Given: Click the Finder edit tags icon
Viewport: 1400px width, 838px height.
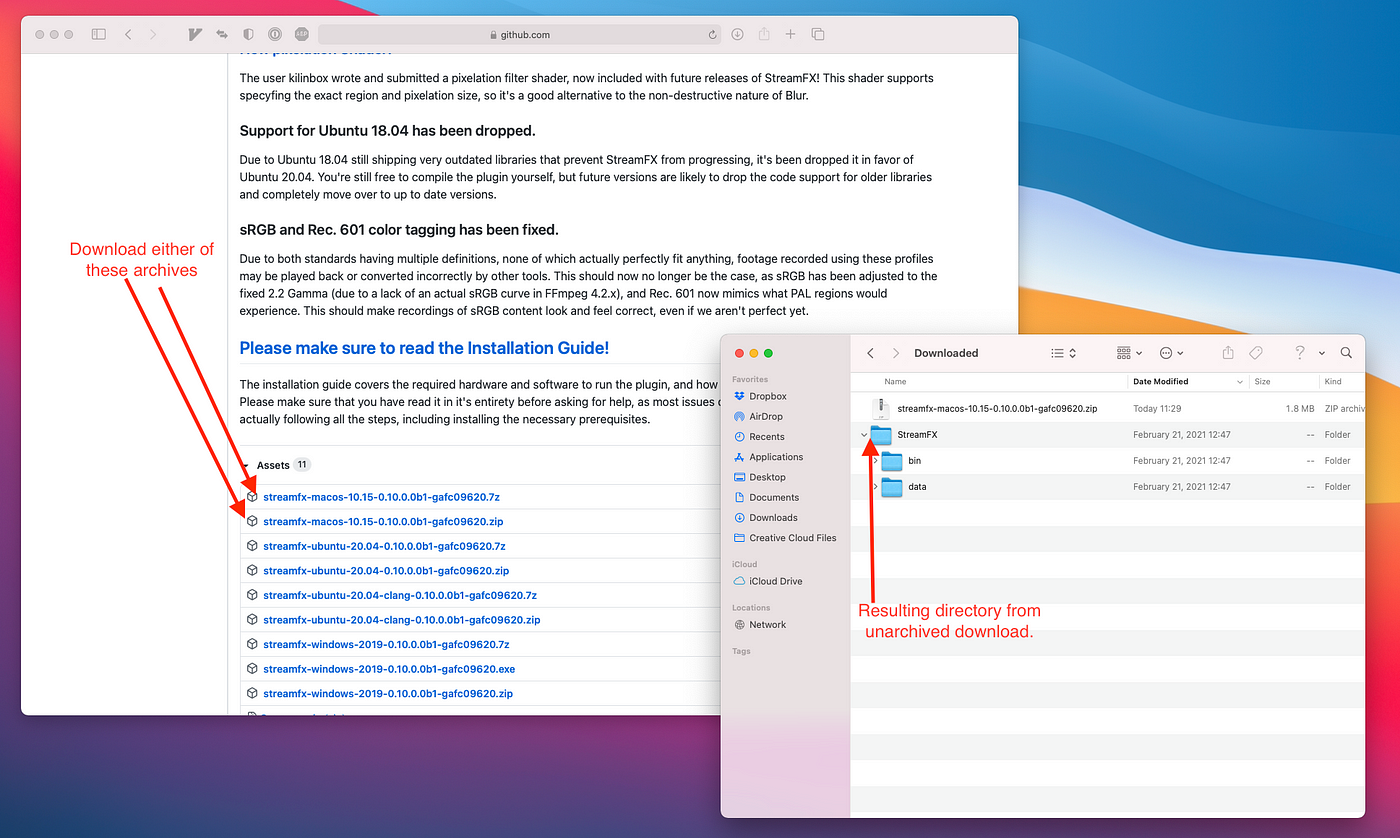Looking at the screenshot, I should click(x=1256, y=353).
